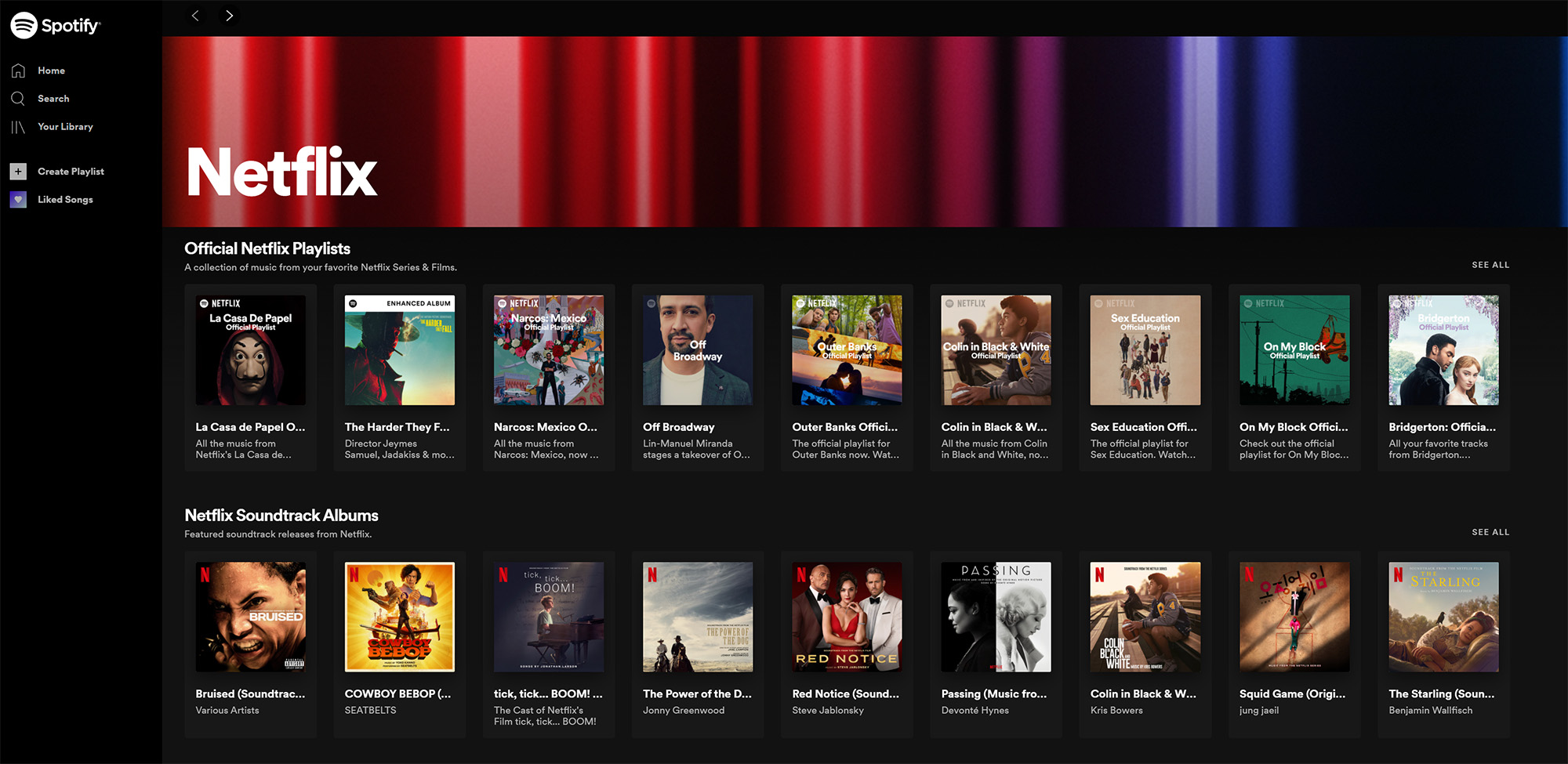This screenshot has width=1568, height=764.
Task: Open the Sex Education Official Playlist
Action: tap(1145, 350)
